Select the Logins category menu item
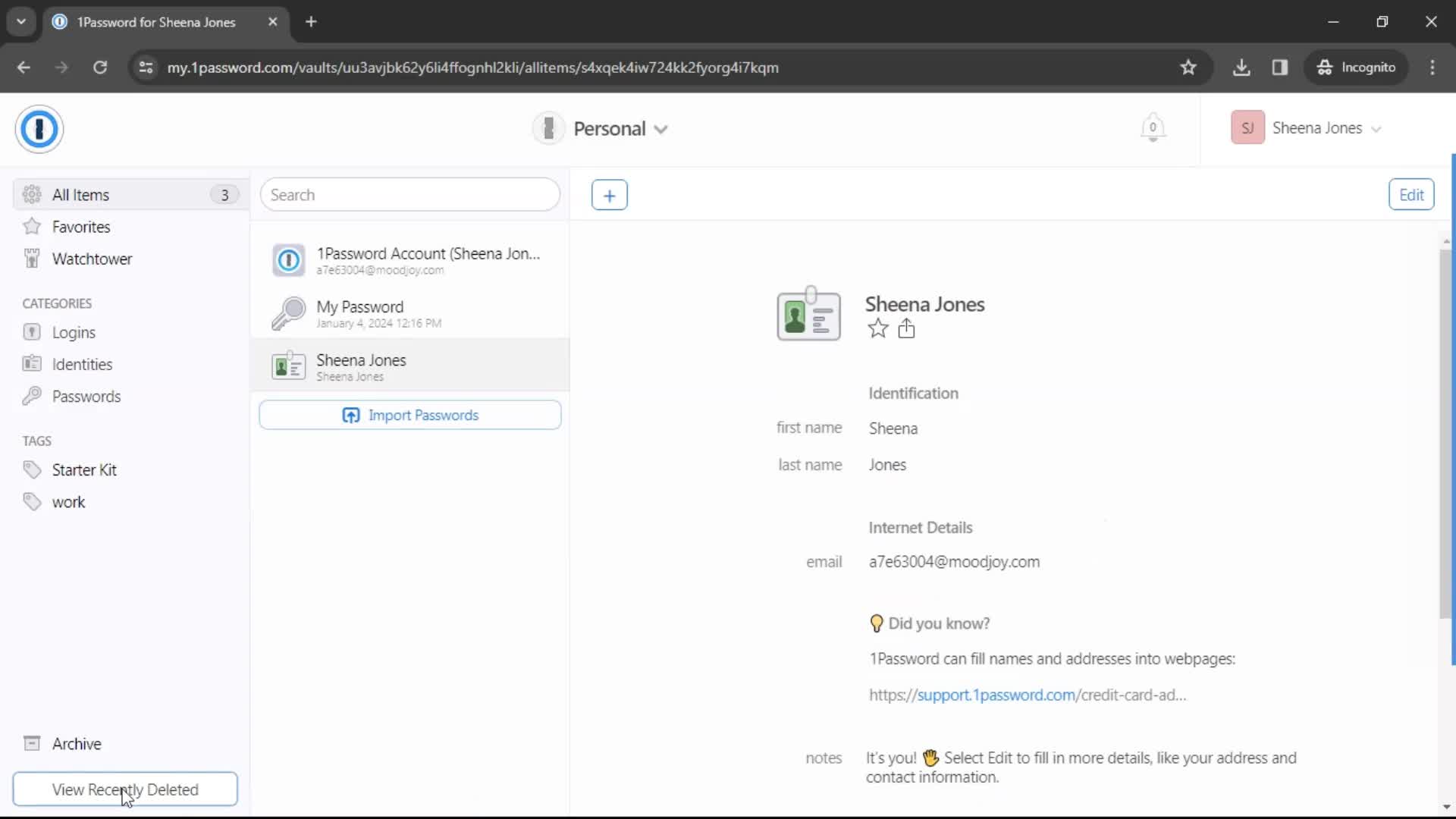 [x=74, y=332]
